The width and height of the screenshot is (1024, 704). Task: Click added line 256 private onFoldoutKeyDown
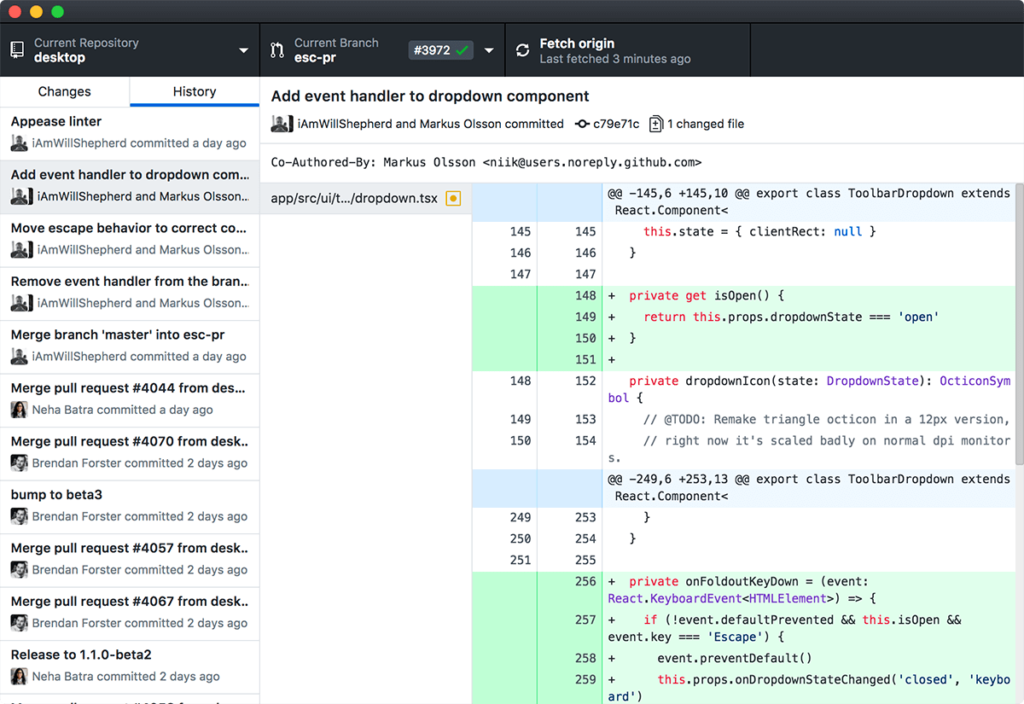point(744,590)
